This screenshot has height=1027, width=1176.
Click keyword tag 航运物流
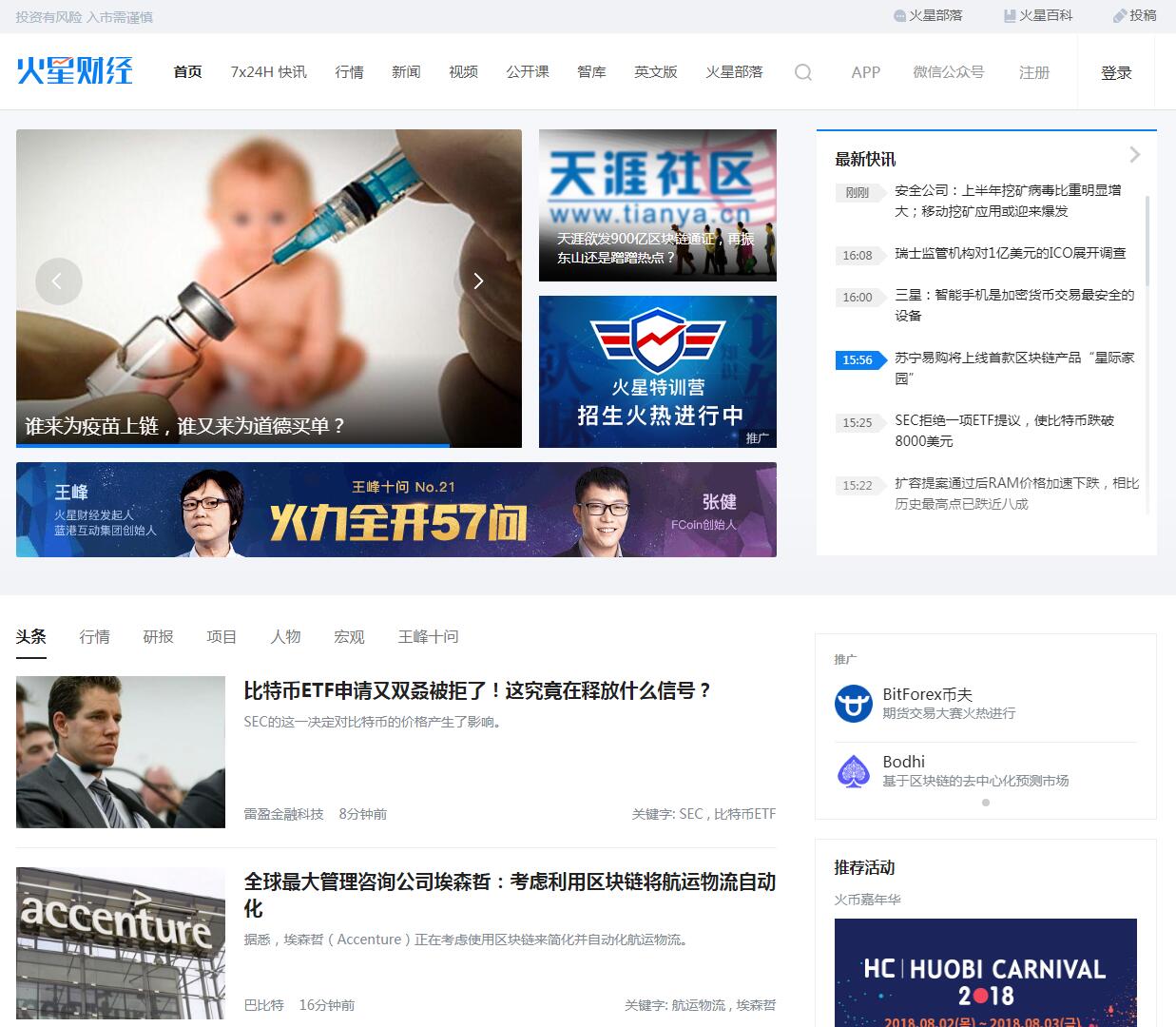pos(698,1005)
